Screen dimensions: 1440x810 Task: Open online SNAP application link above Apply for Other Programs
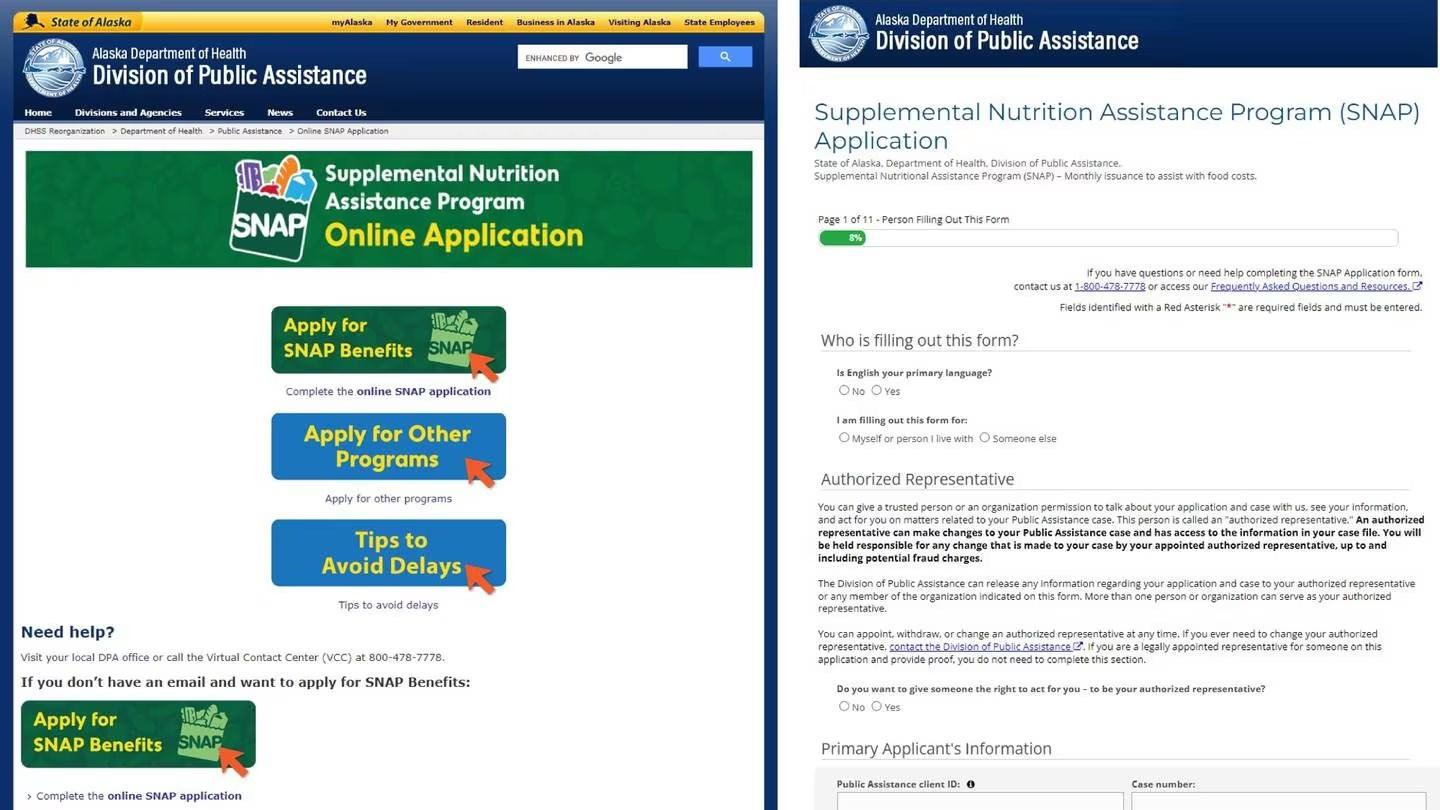[424, 392]
